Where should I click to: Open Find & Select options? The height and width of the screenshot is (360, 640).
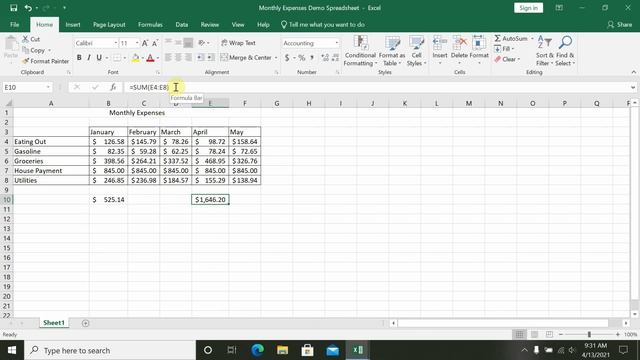pos(565,51)
